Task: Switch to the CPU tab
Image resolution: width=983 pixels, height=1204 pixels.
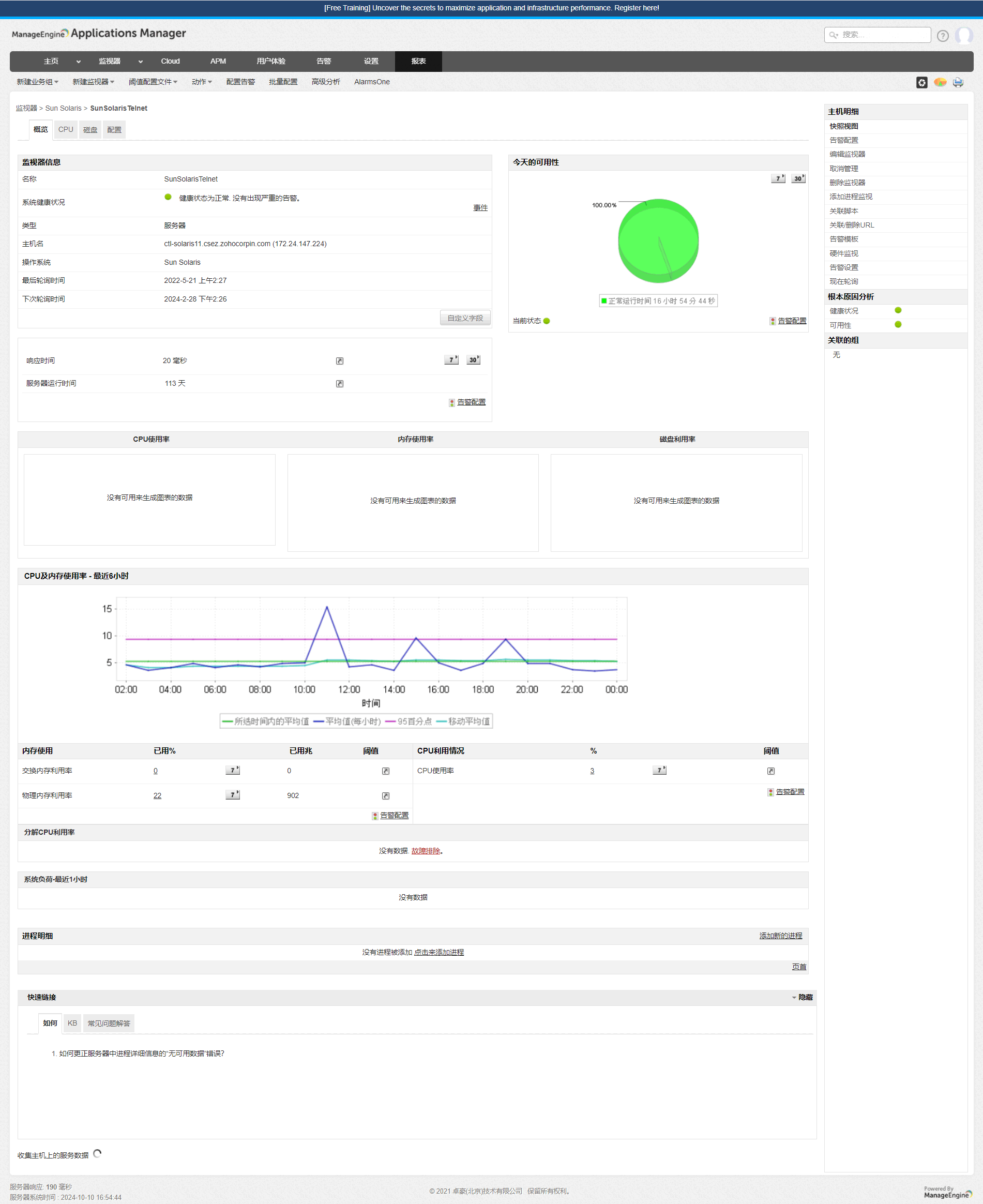Action: pos(66,130)
